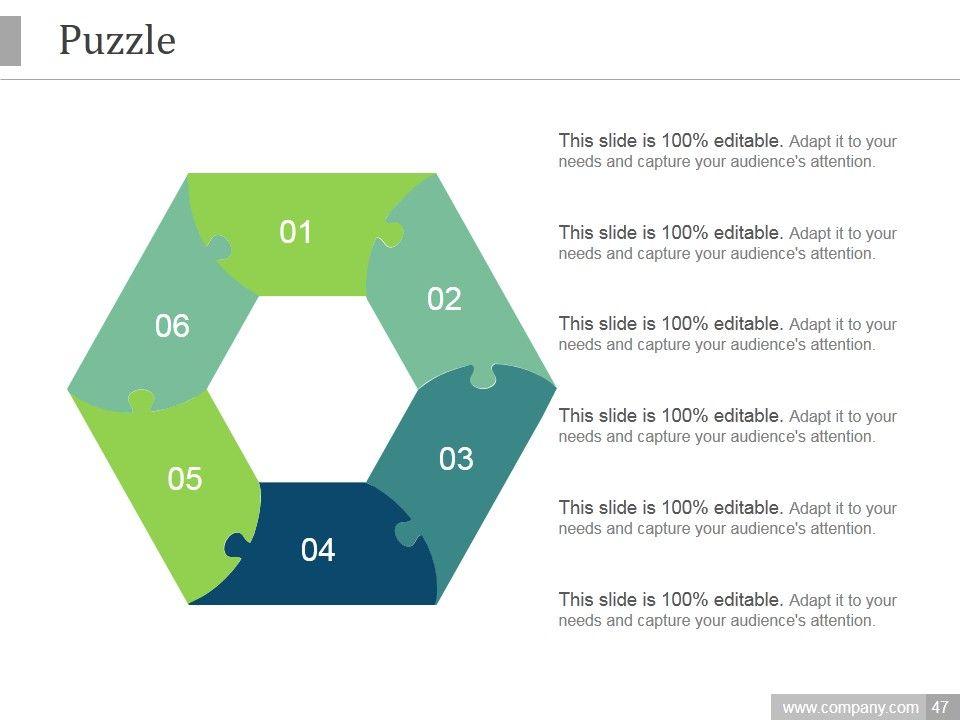Select the last "100% editable" text paragraph

pos(727,610)
